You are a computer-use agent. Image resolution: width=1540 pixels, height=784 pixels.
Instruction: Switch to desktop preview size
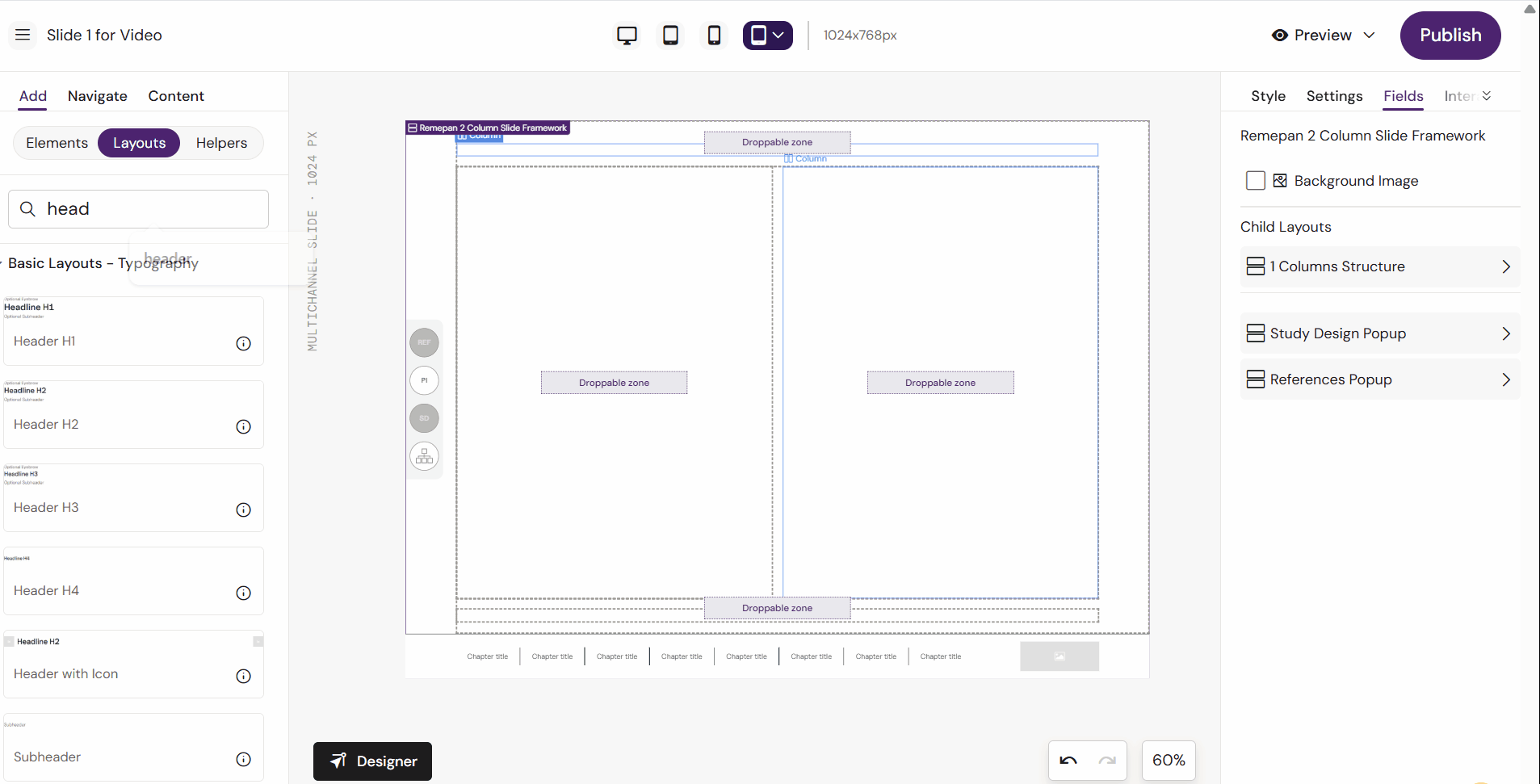[x=626, y=35]
